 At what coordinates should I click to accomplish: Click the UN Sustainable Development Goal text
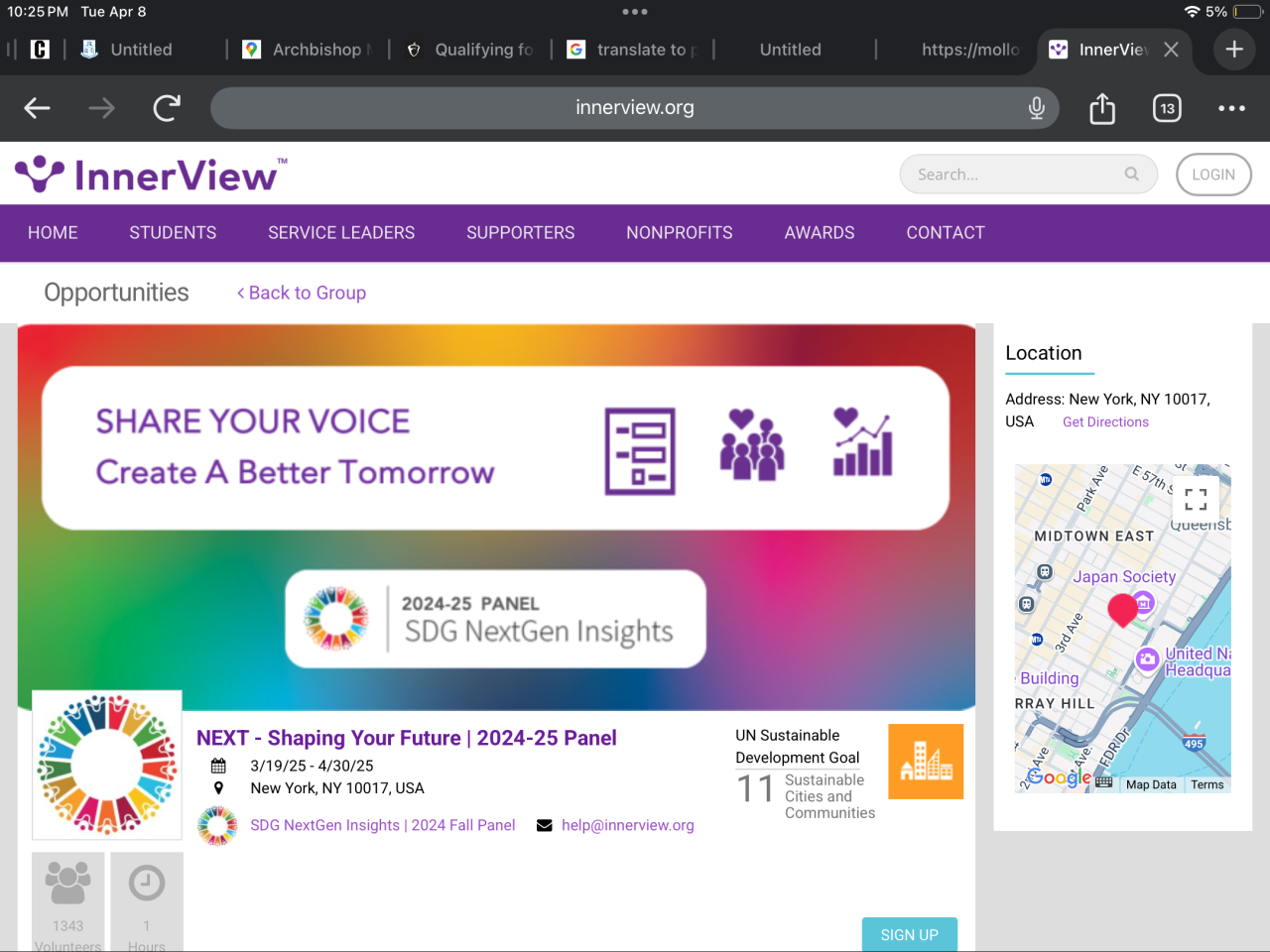pyautogui.click(x=798, y=747)
